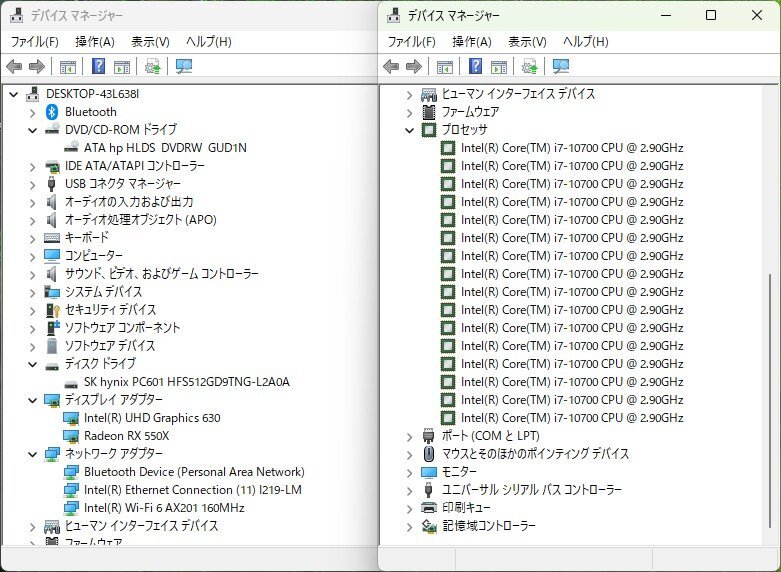Click Update driver icon in left window toolbar
Viewport: 781px width, 572px height.
(x=152, y=66)
